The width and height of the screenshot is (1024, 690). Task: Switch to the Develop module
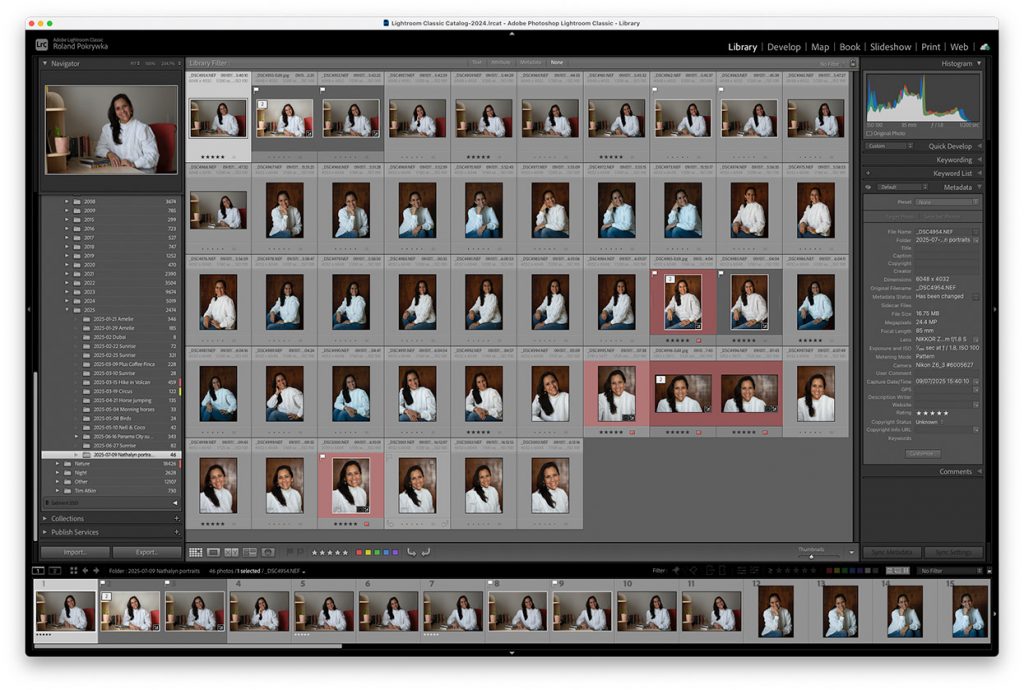click(x=783, y=47)
